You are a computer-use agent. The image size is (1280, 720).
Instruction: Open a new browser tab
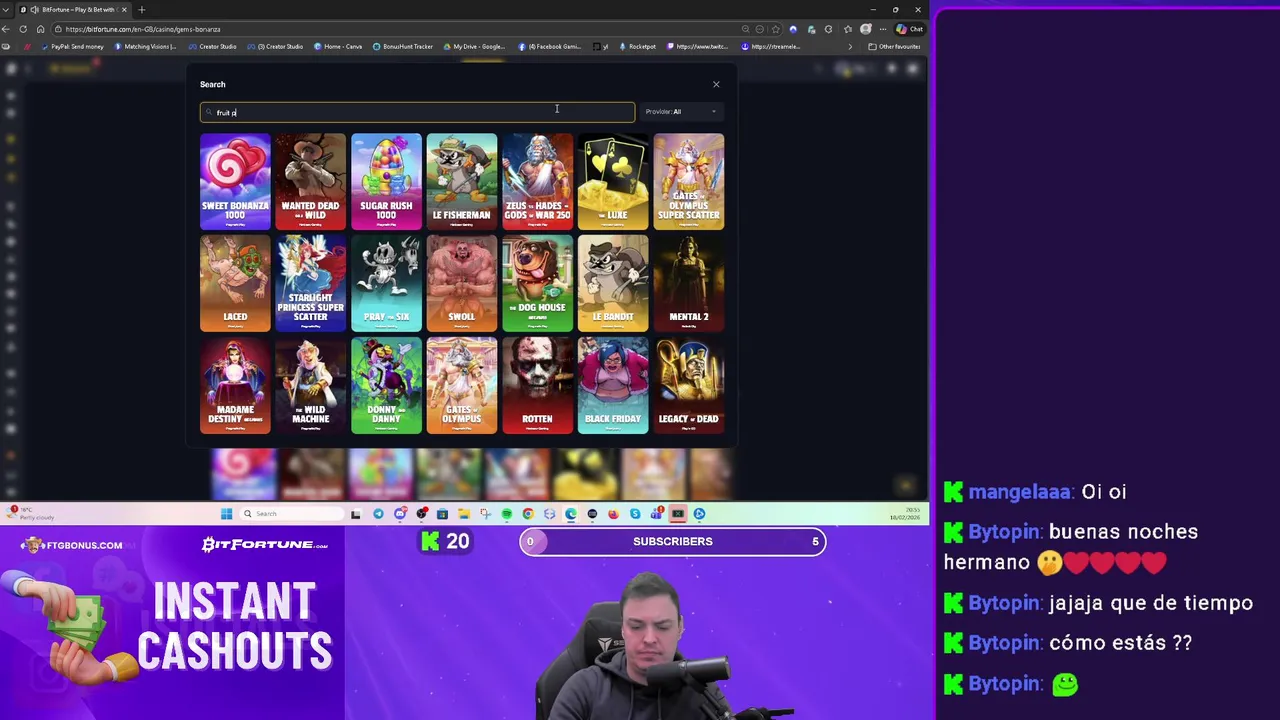141,9
